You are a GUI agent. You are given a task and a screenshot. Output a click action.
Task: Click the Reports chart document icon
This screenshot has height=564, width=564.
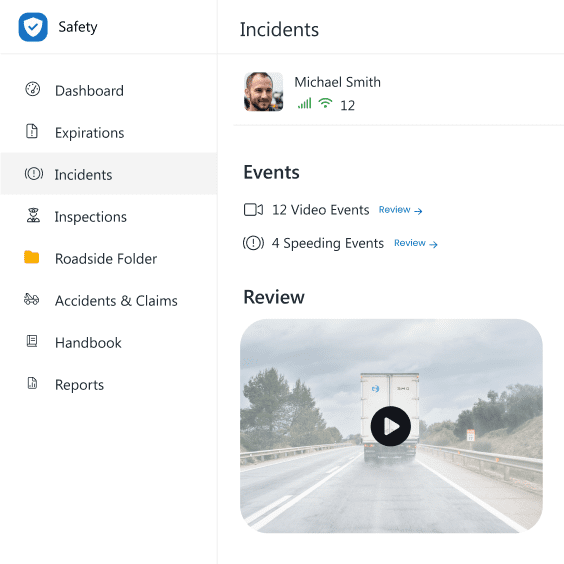(x=32, y=383)
